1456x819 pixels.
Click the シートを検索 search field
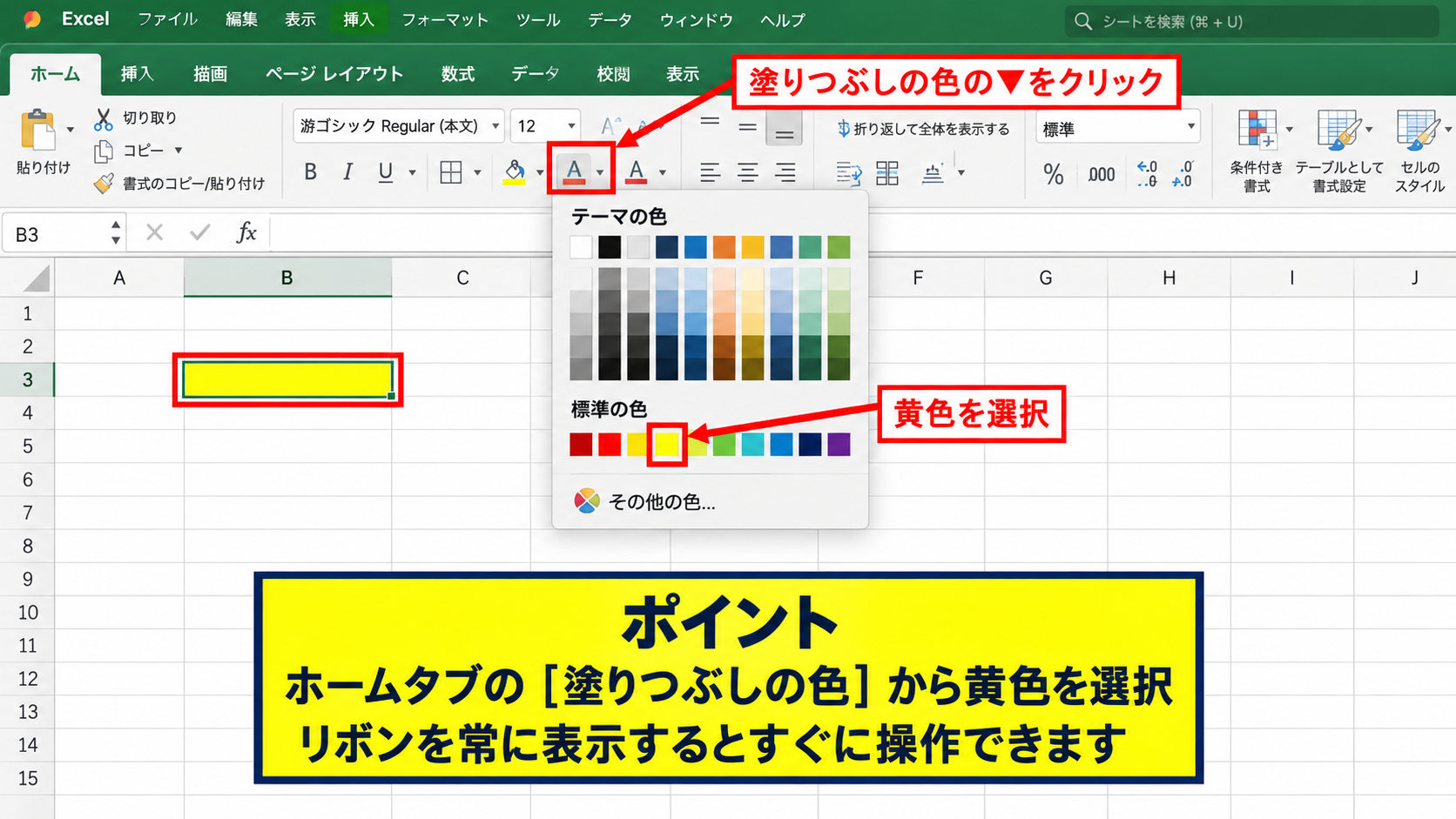[1251, 21]
